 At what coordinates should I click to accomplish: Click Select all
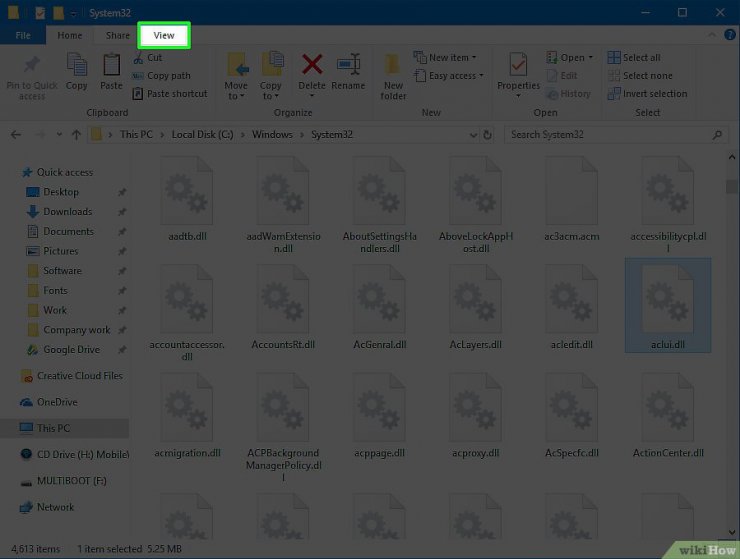tap(634, 58)
